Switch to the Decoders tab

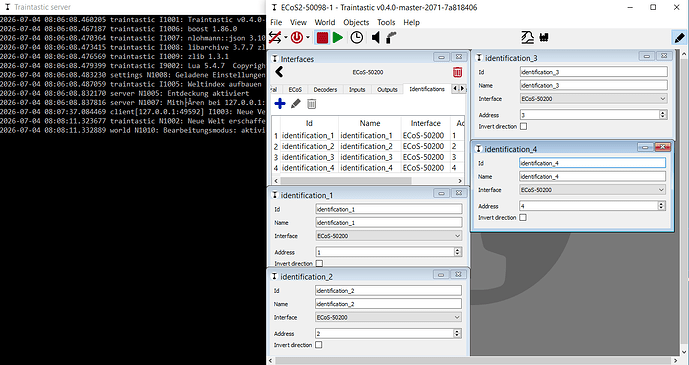[x=325, y=89]
